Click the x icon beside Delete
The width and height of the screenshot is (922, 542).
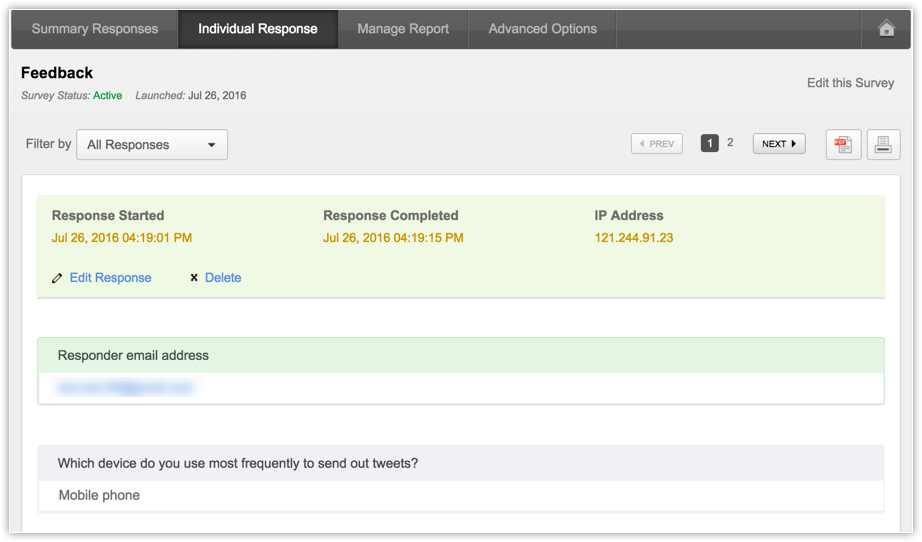194,278
